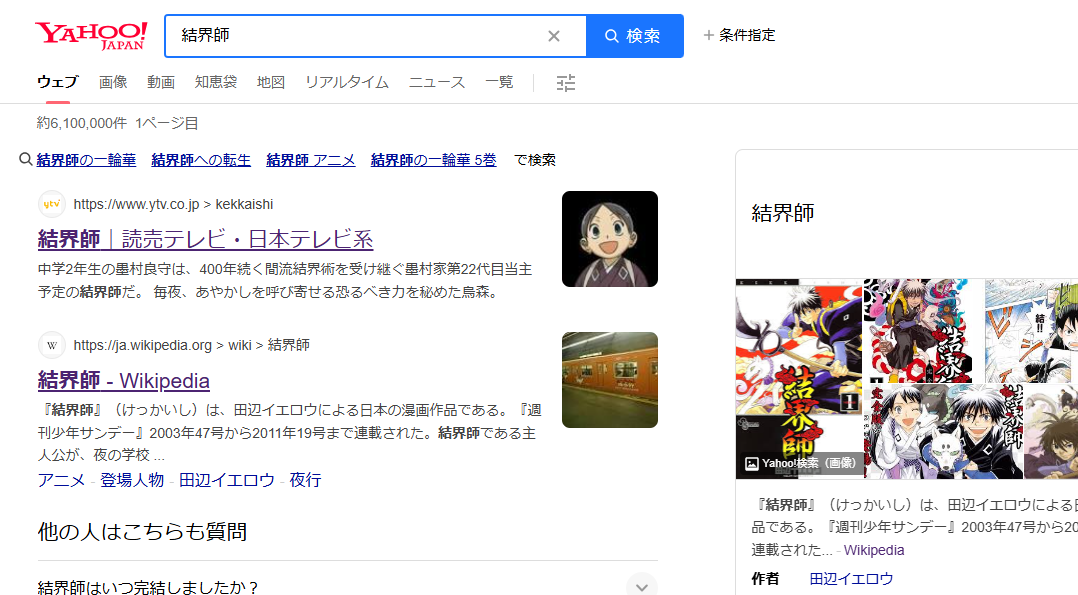Open the ニュース tab
Image resolution: width=1078 pixels, height=595 pixels.
pyautogui.click(x=437, y=82)
